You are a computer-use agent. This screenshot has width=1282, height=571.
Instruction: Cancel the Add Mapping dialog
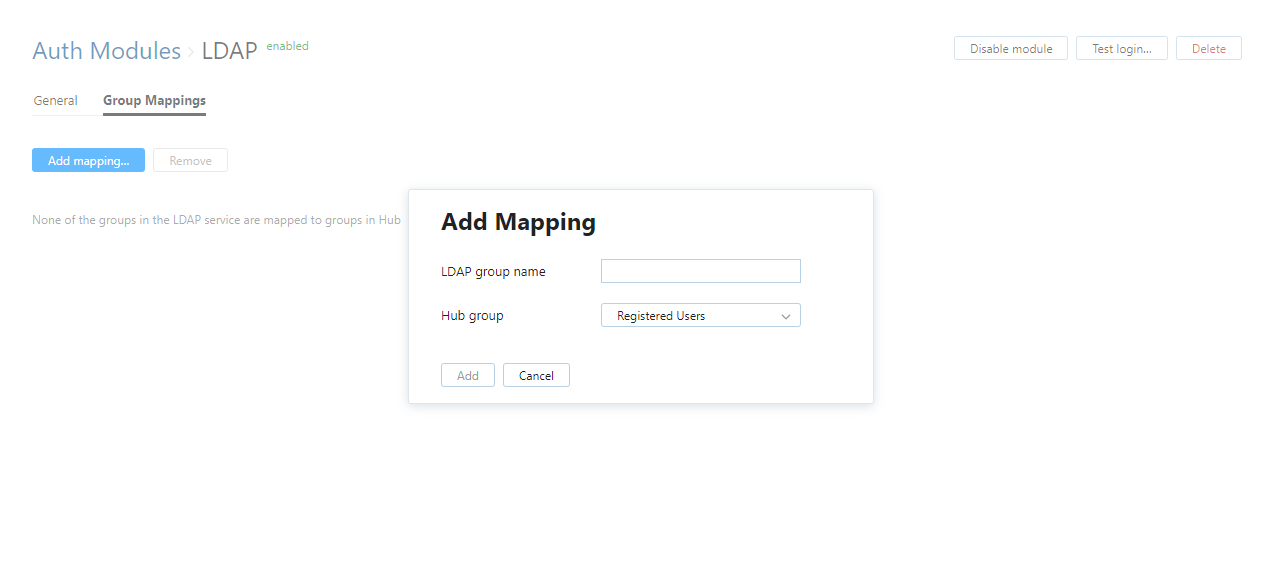(x=536, y=375)
